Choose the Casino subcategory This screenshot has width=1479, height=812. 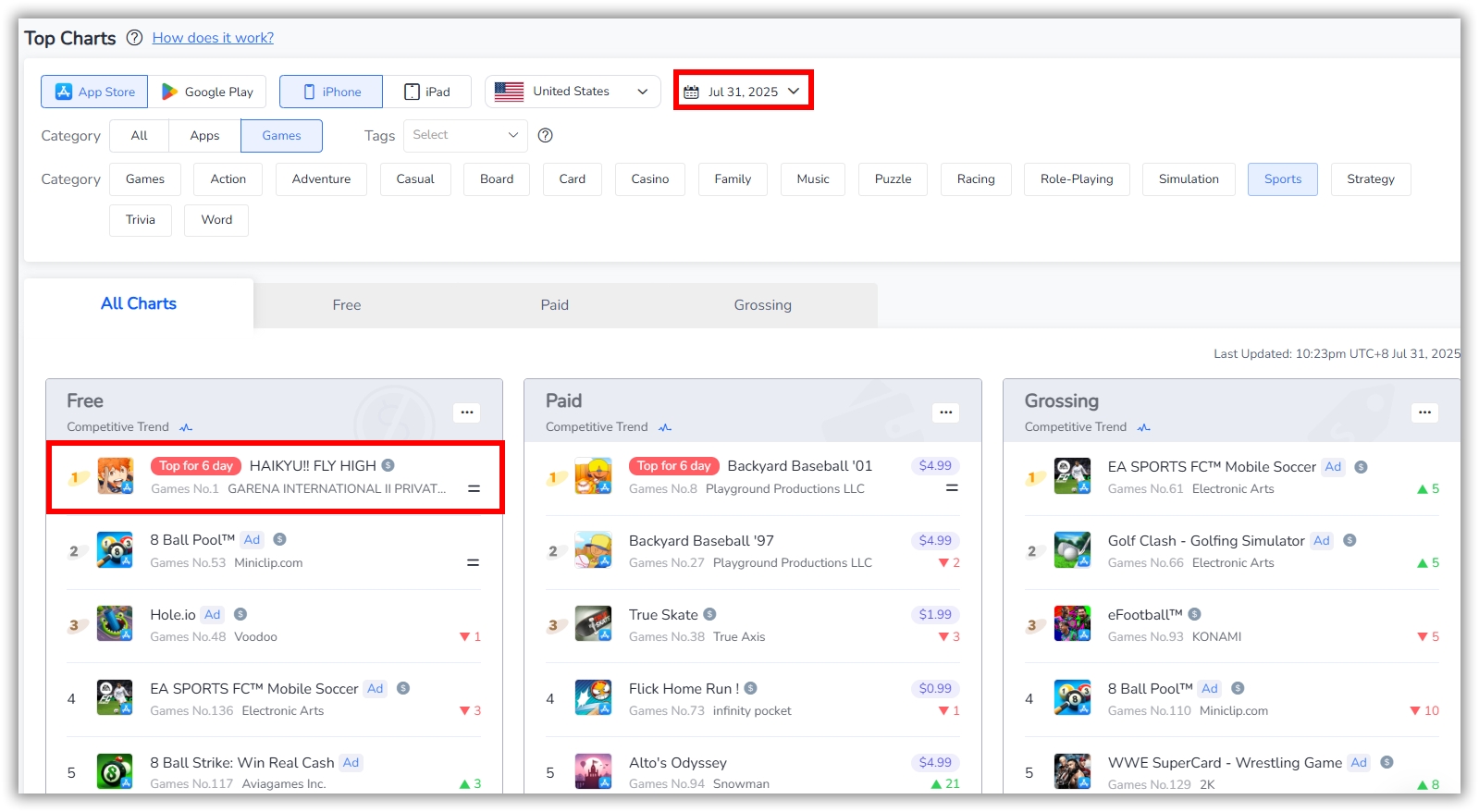point(650,179)
